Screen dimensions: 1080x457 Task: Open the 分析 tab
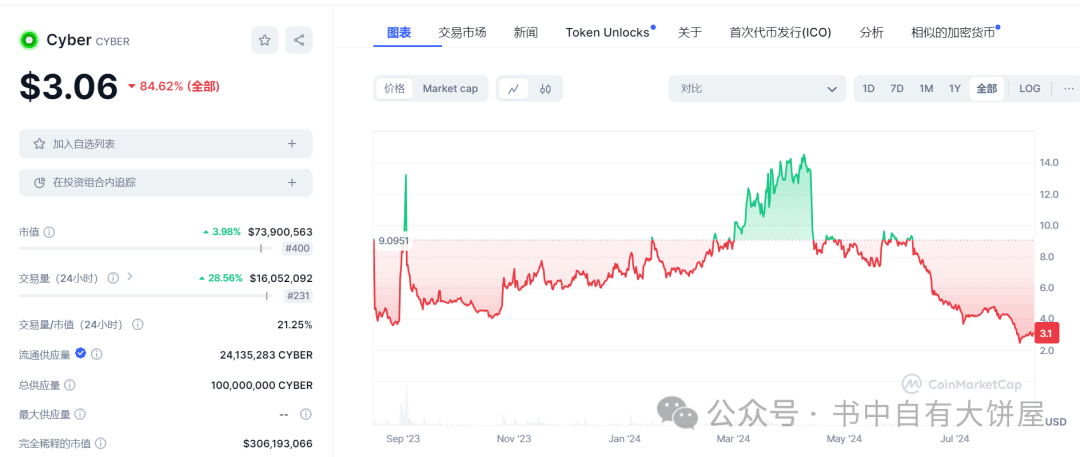(x=871, y=32)
